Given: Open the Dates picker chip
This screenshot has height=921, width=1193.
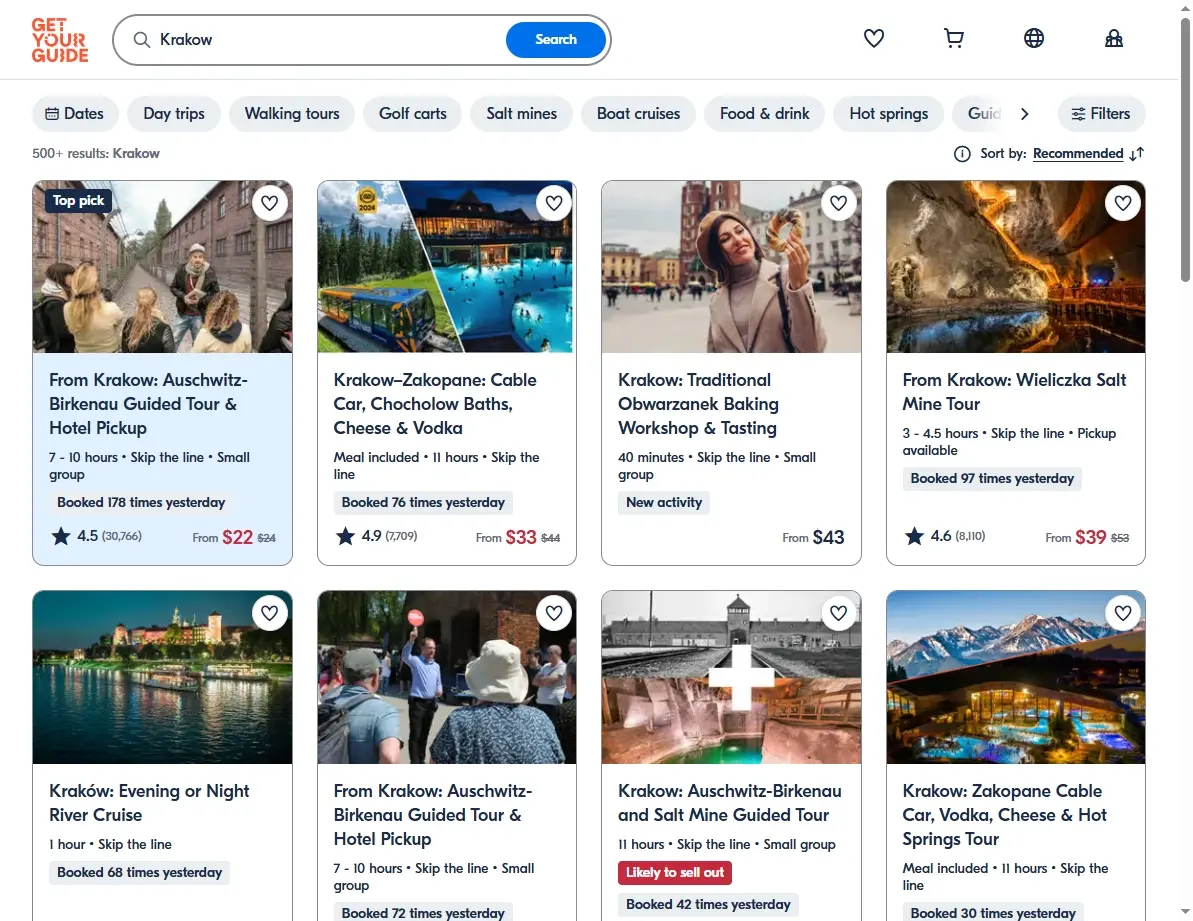Looking at the screenshot, I should [x=75, y=114].
